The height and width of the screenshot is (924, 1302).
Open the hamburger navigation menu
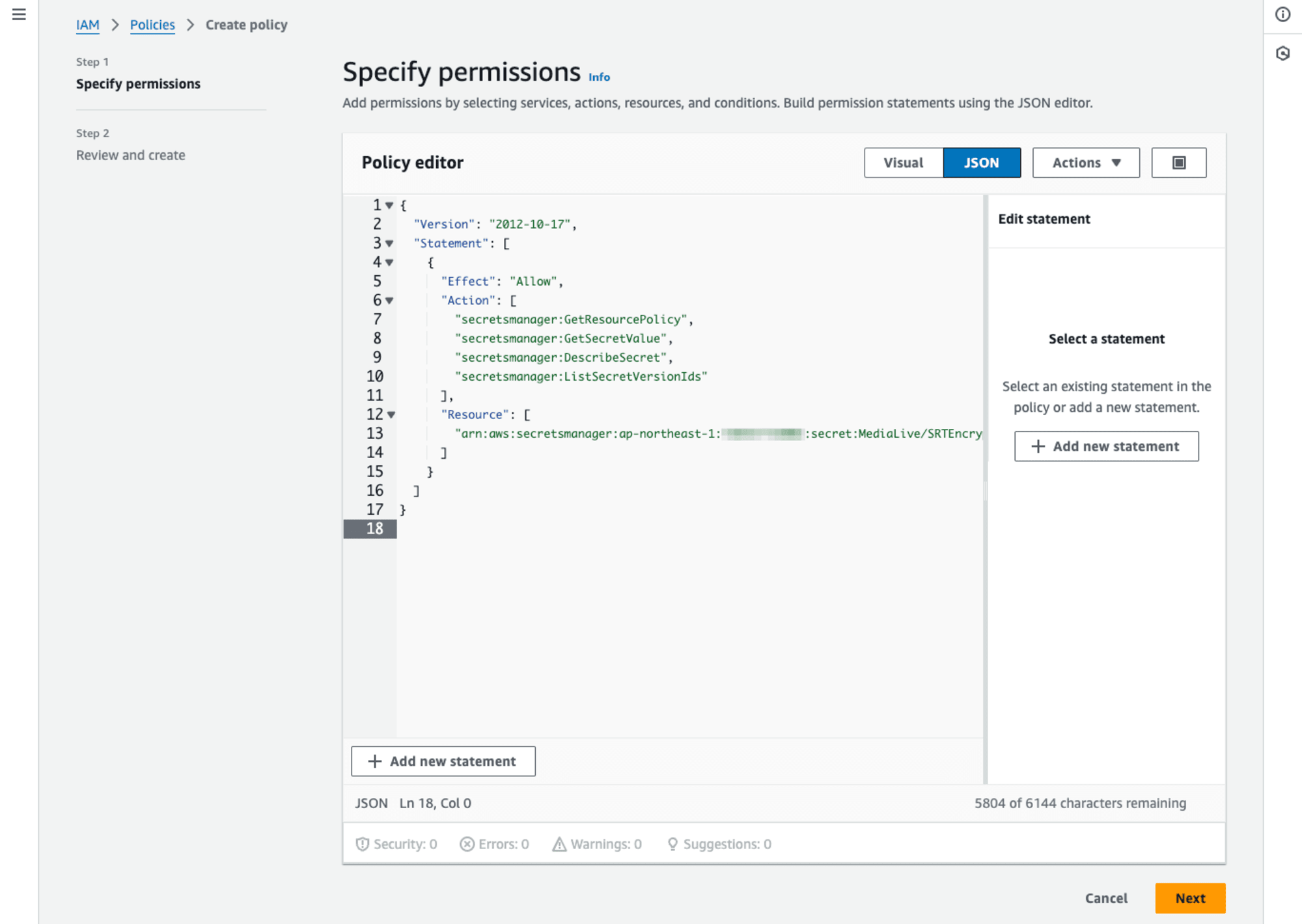coord(19,14)
